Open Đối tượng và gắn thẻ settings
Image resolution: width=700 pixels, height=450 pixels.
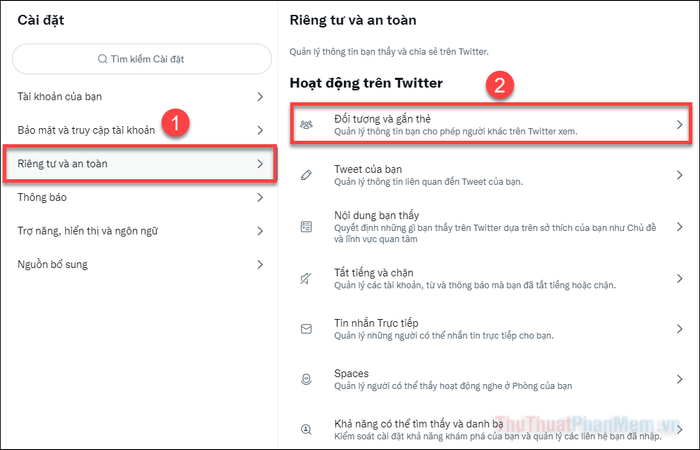coord(491,125)
